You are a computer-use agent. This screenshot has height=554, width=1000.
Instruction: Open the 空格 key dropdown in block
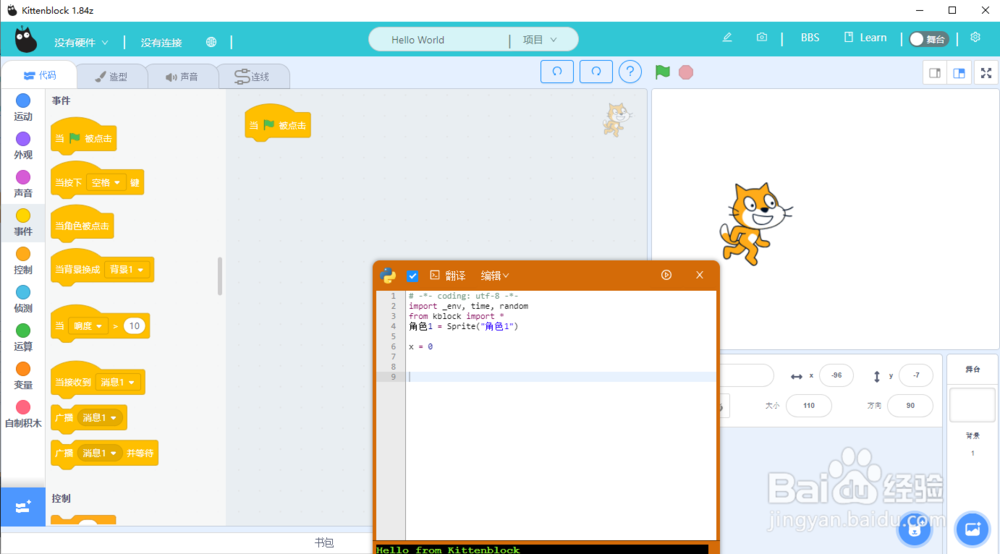106,182
